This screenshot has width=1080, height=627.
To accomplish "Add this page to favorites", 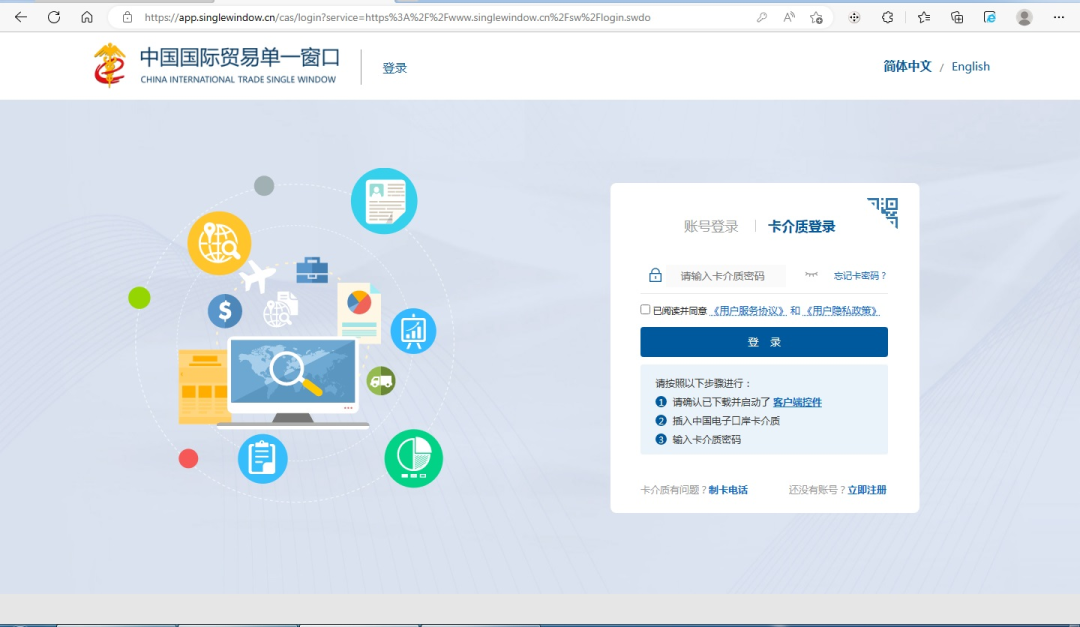I will (x=816, y=17).
